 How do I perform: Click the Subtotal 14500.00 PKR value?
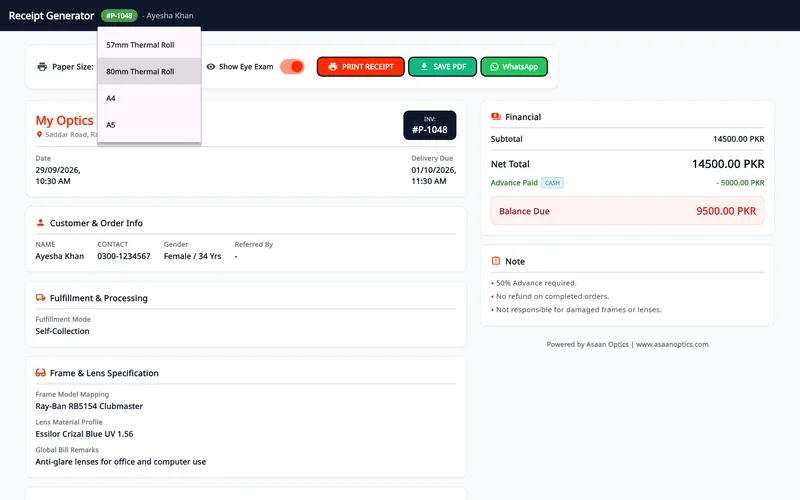point(739,139)
